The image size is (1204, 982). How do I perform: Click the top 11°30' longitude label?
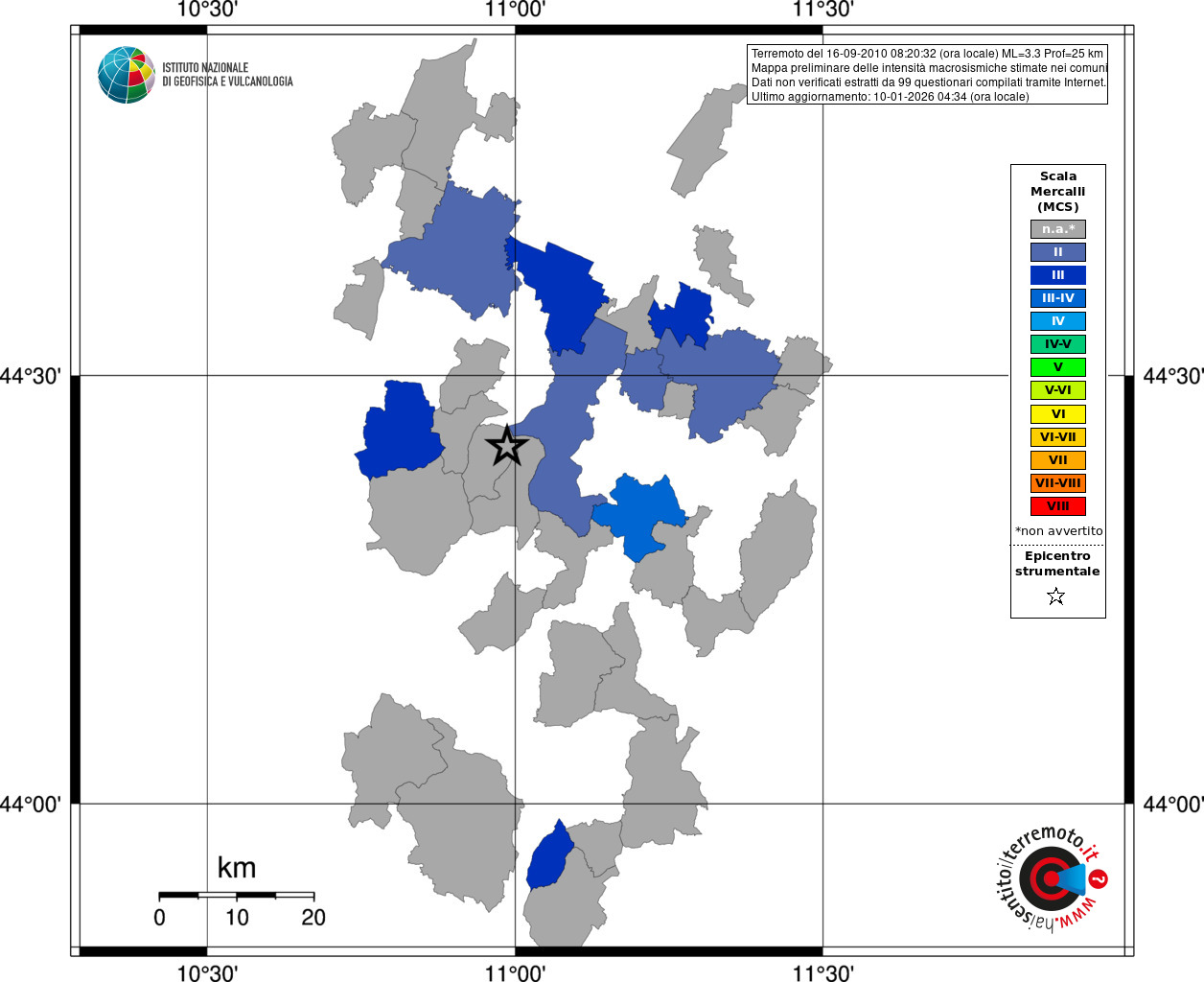click(x=822, y=10)
